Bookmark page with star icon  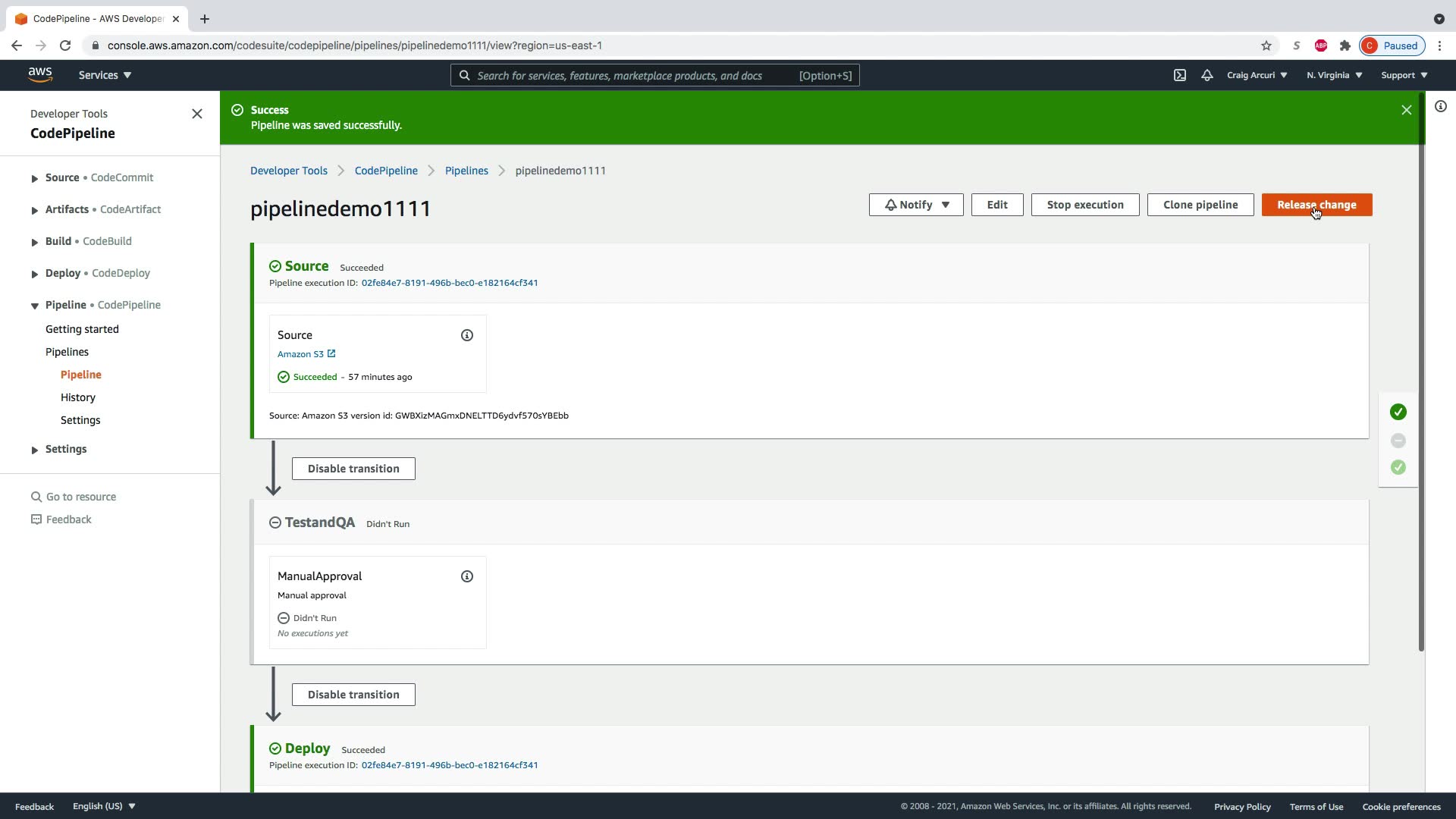click(1266, 45)
